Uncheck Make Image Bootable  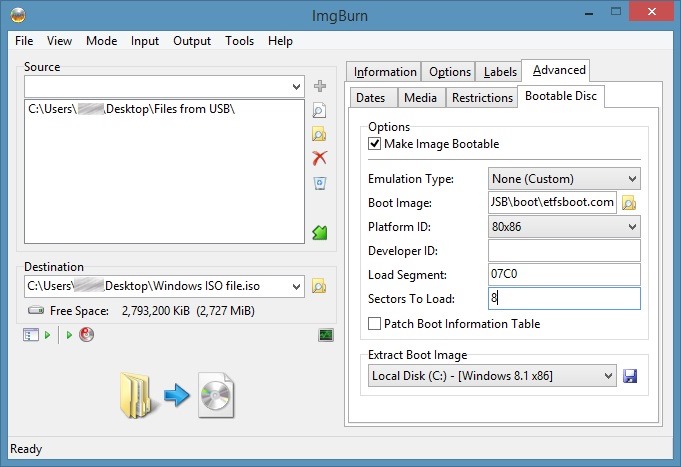(374, 144)
